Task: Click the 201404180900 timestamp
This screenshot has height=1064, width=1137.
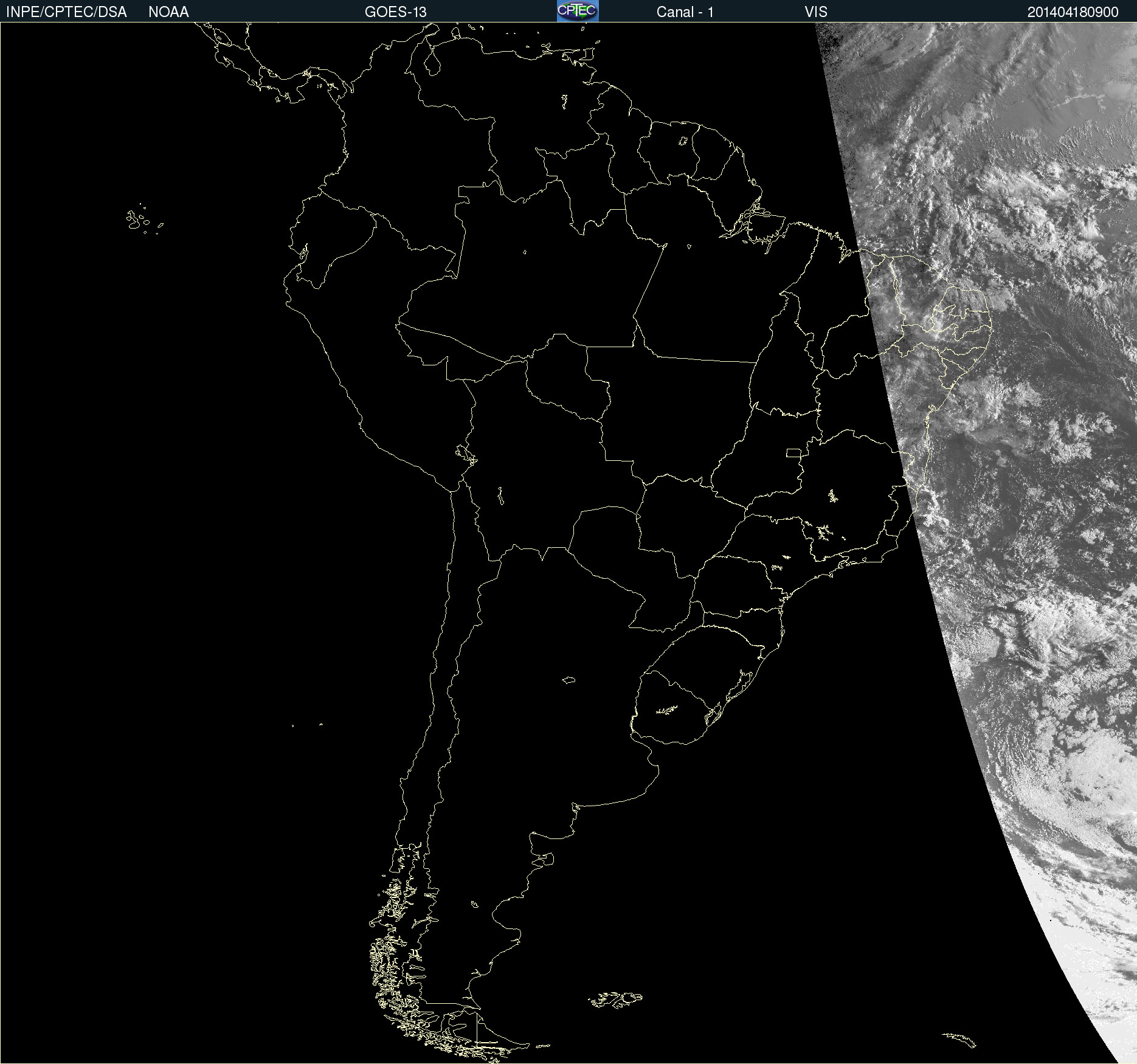Action: click(1073, 12)
